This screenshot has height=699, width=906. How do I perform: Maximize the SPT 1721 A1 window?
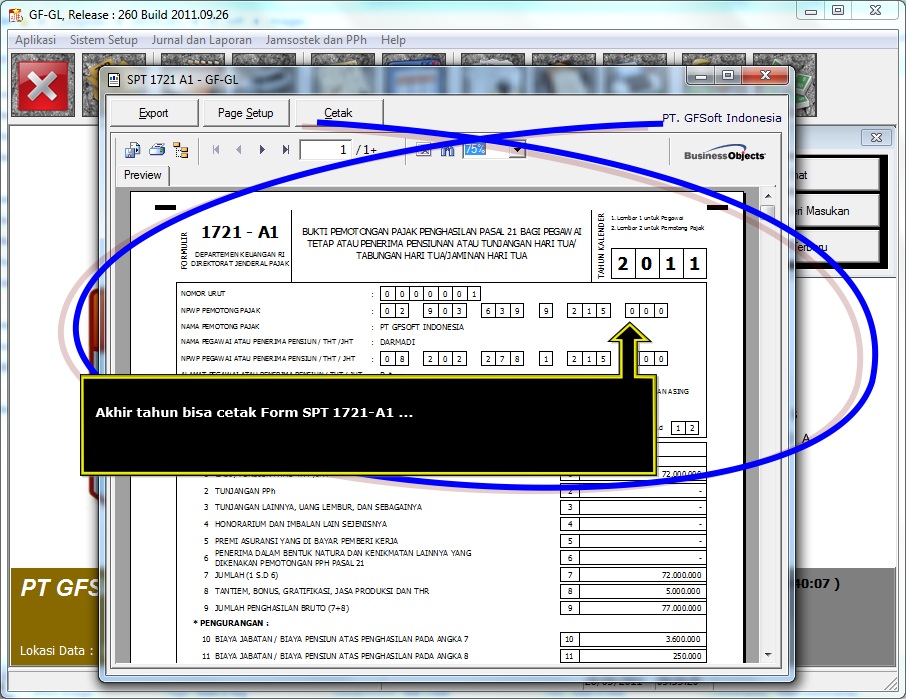tap(728, 76)
